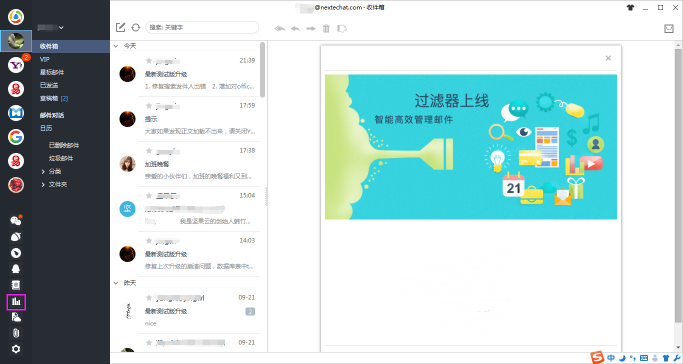Open the 加班晚餐 email

tap(186, 164)
